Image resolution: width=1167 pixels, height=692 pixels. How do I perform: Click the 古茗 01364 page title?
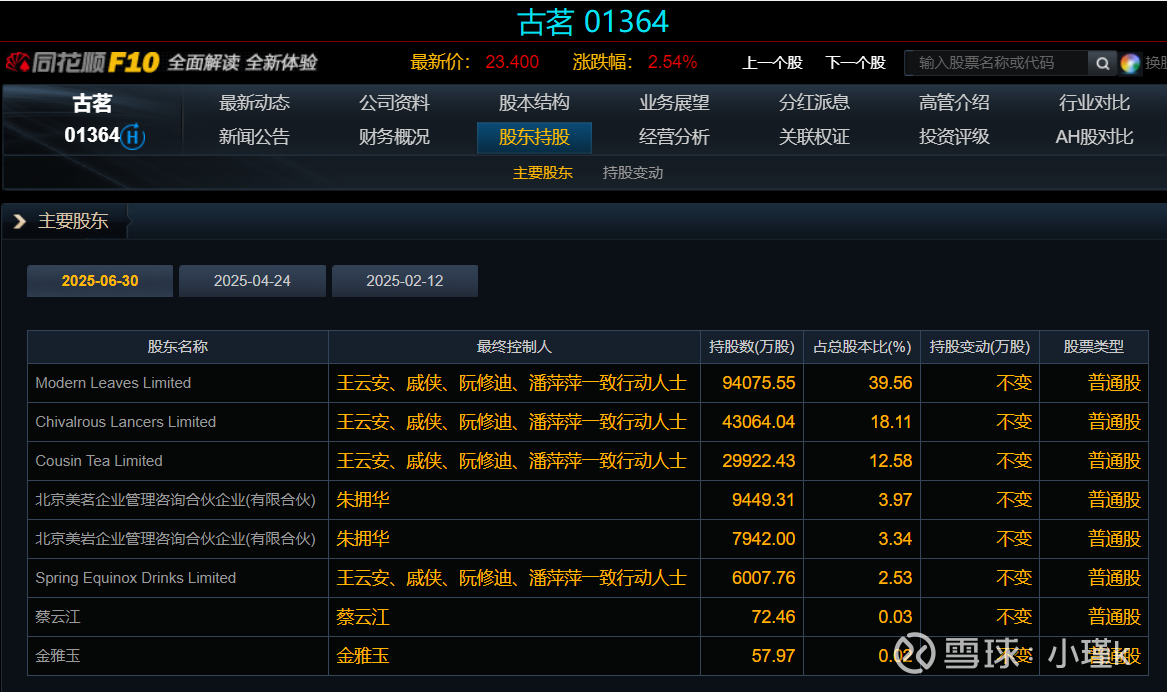pyautogui.click(x=593, y=22)
